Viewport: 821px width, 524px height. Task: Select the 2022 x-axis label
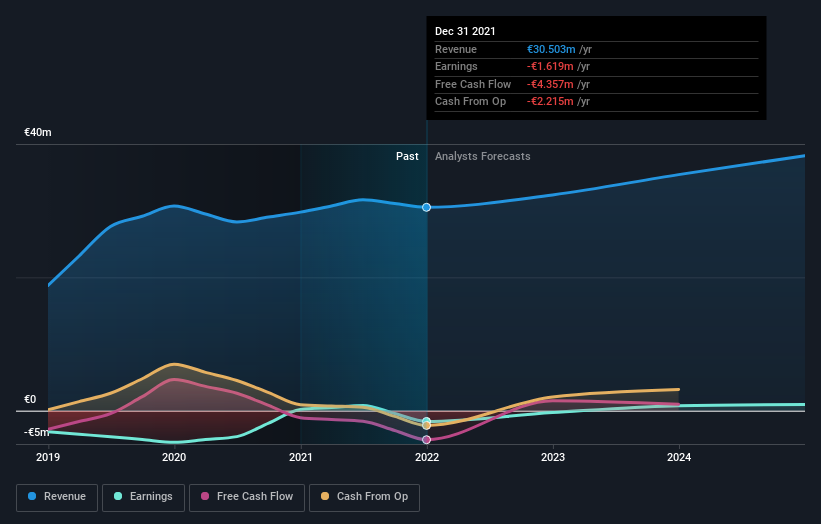coord(427,457)
